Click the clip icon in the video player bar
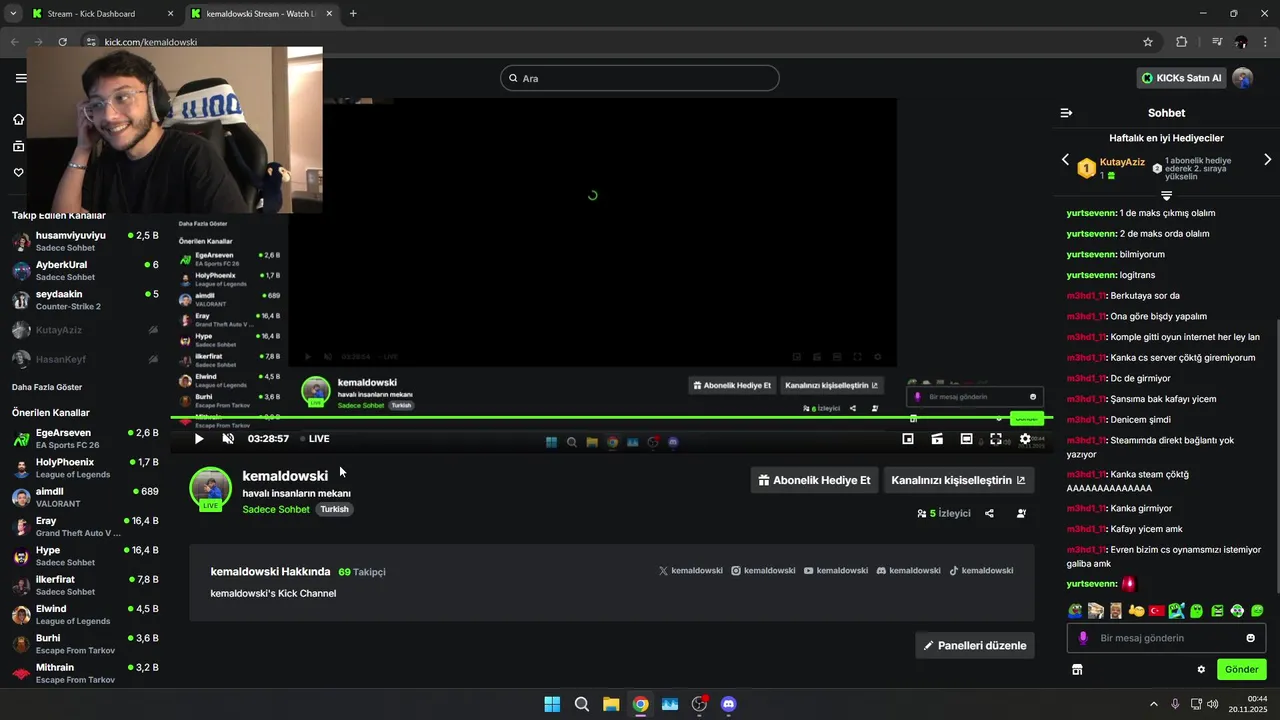The width and height of the screenshot is (1280, 720). [x=937, y=439]
